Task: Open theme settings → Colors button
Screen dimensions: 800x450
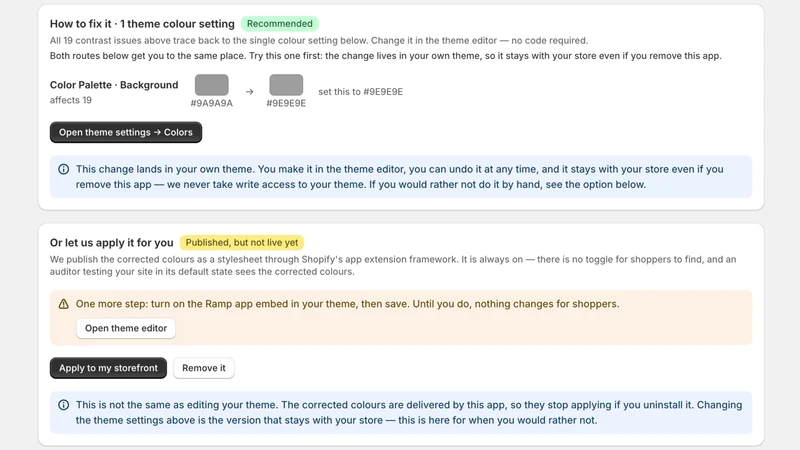Action: (x=126, y=132)
